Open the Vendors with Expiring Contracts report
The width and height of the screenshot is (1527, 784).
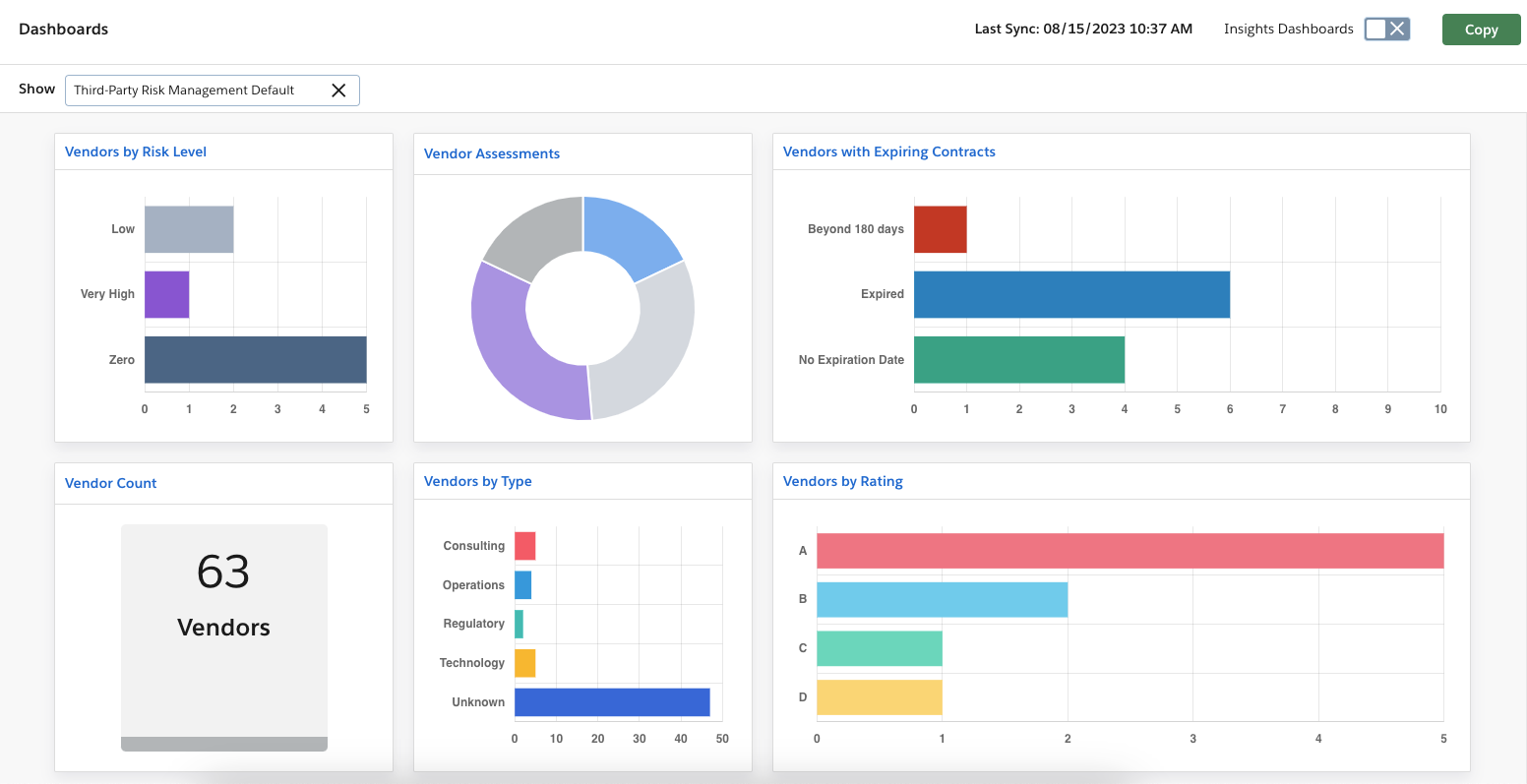(x=888, y=151)
